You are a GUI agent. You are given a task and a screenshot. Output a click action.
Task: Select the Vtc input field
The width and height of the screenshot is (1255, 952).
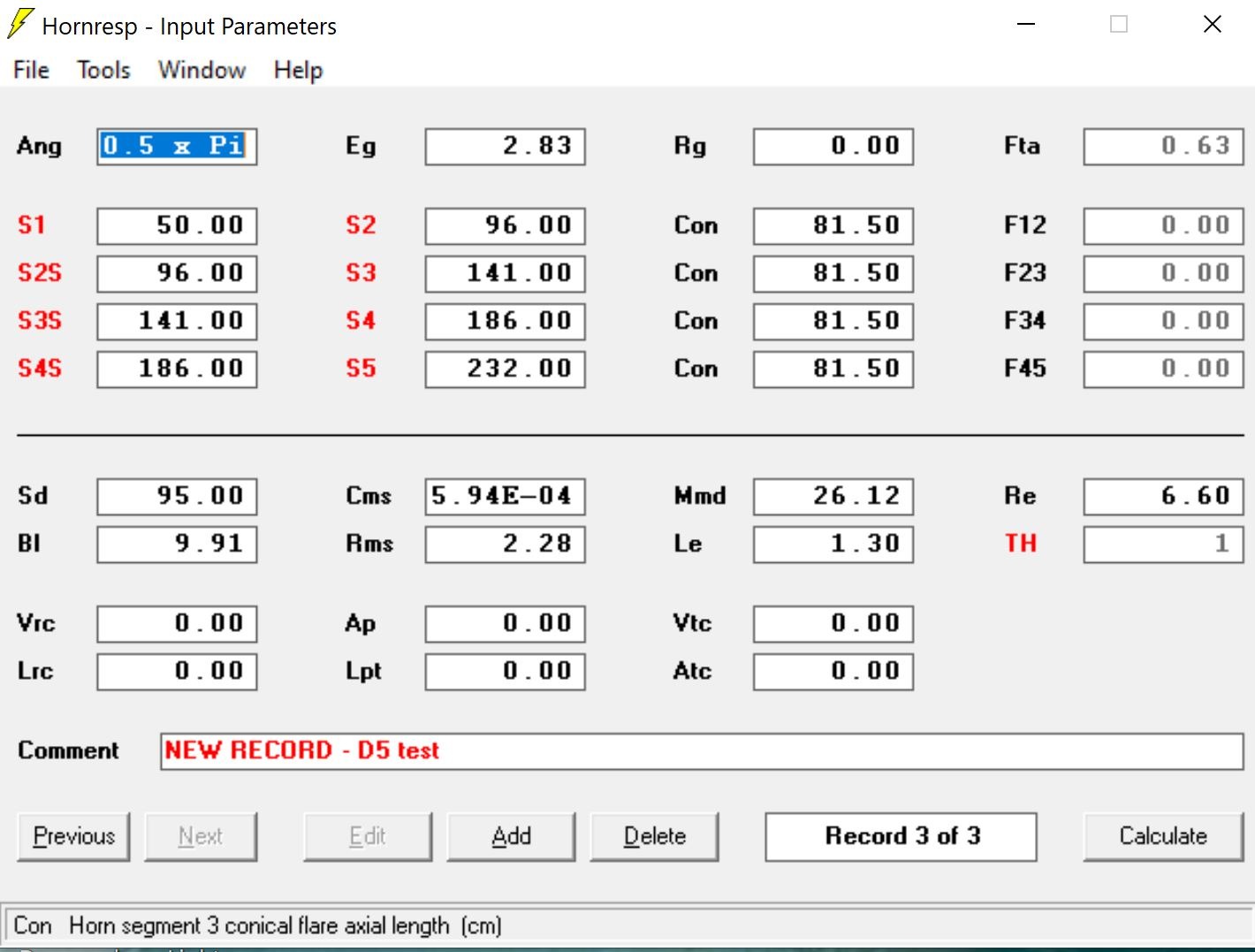pyautogui.click(x=833, y=624)
